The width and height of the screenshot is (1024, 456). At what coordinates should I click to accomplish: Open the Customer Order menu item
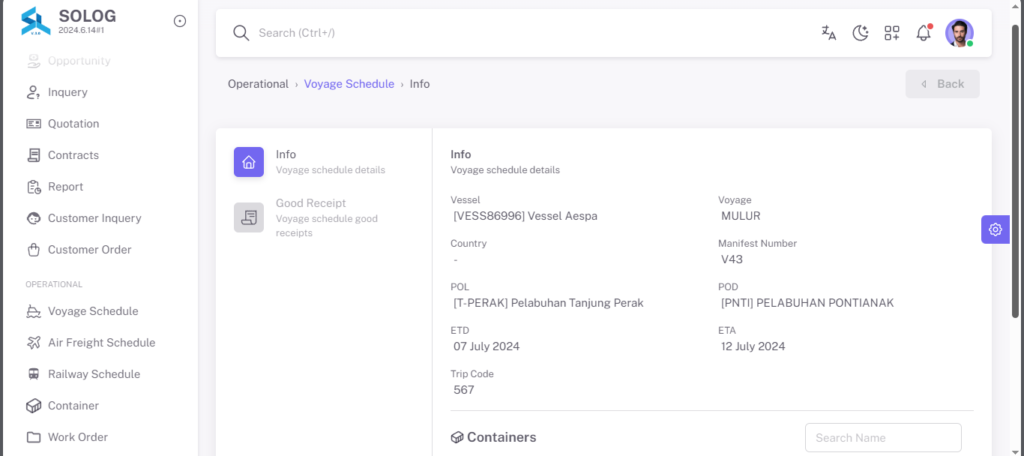click(x=89, y=250)
